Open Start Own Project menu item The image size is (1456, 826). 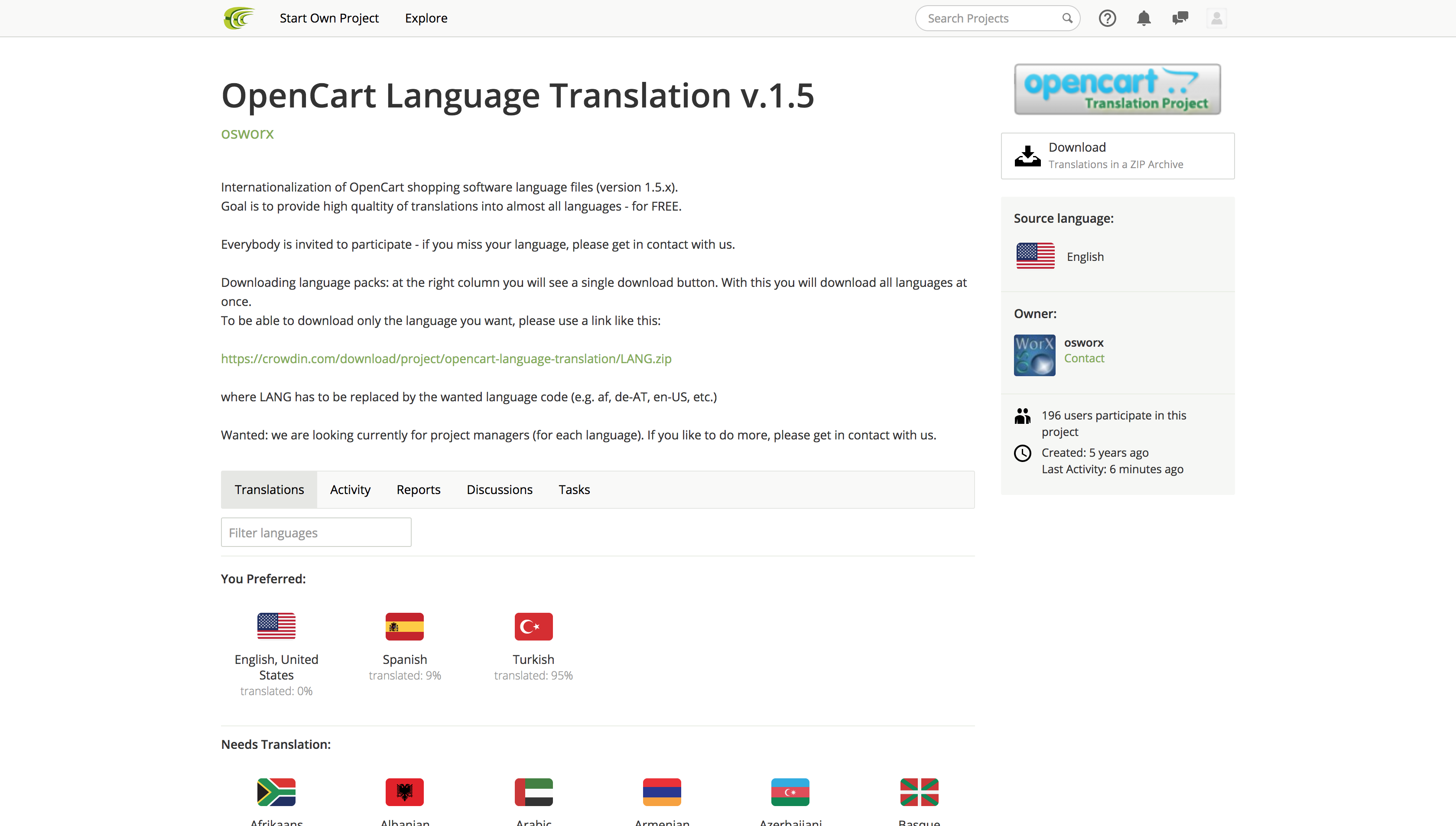(329, 18)
